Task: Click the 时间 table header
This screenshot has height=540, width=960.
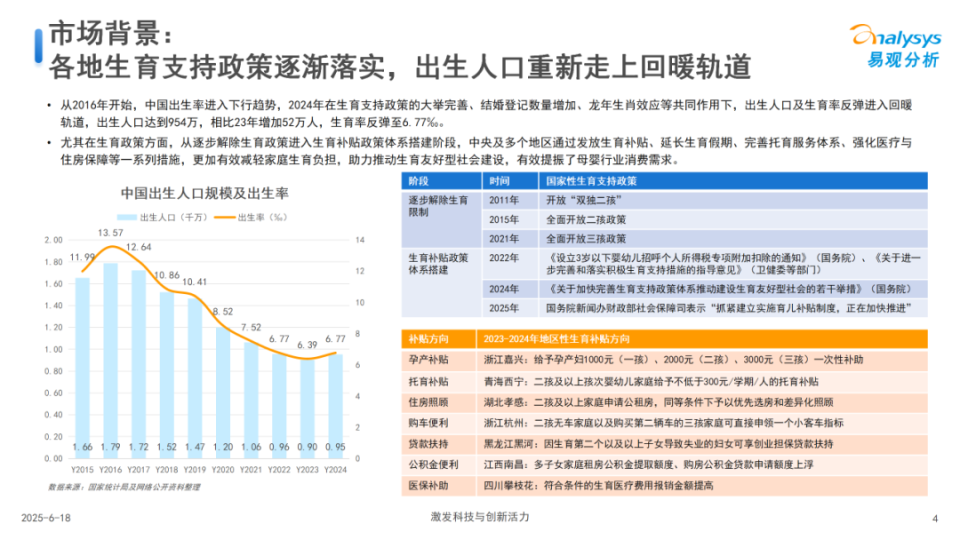Action: [x=510, y=181]
